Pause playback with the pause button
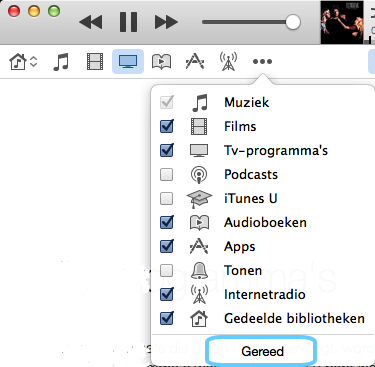Image resolution: width=375 pixels, height=367 pixels. coord(128,22)
